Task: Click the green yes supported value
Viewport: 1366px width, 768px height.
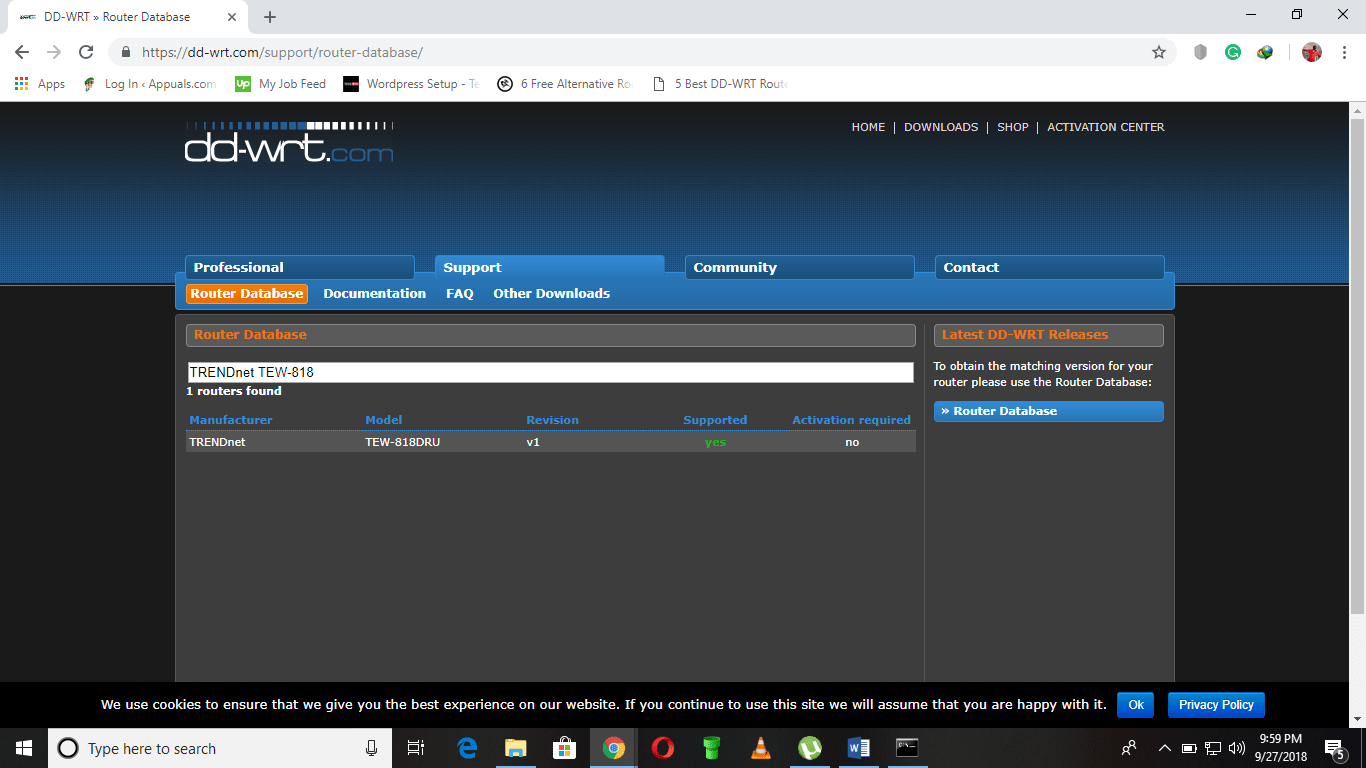Action: click(715, 442)
